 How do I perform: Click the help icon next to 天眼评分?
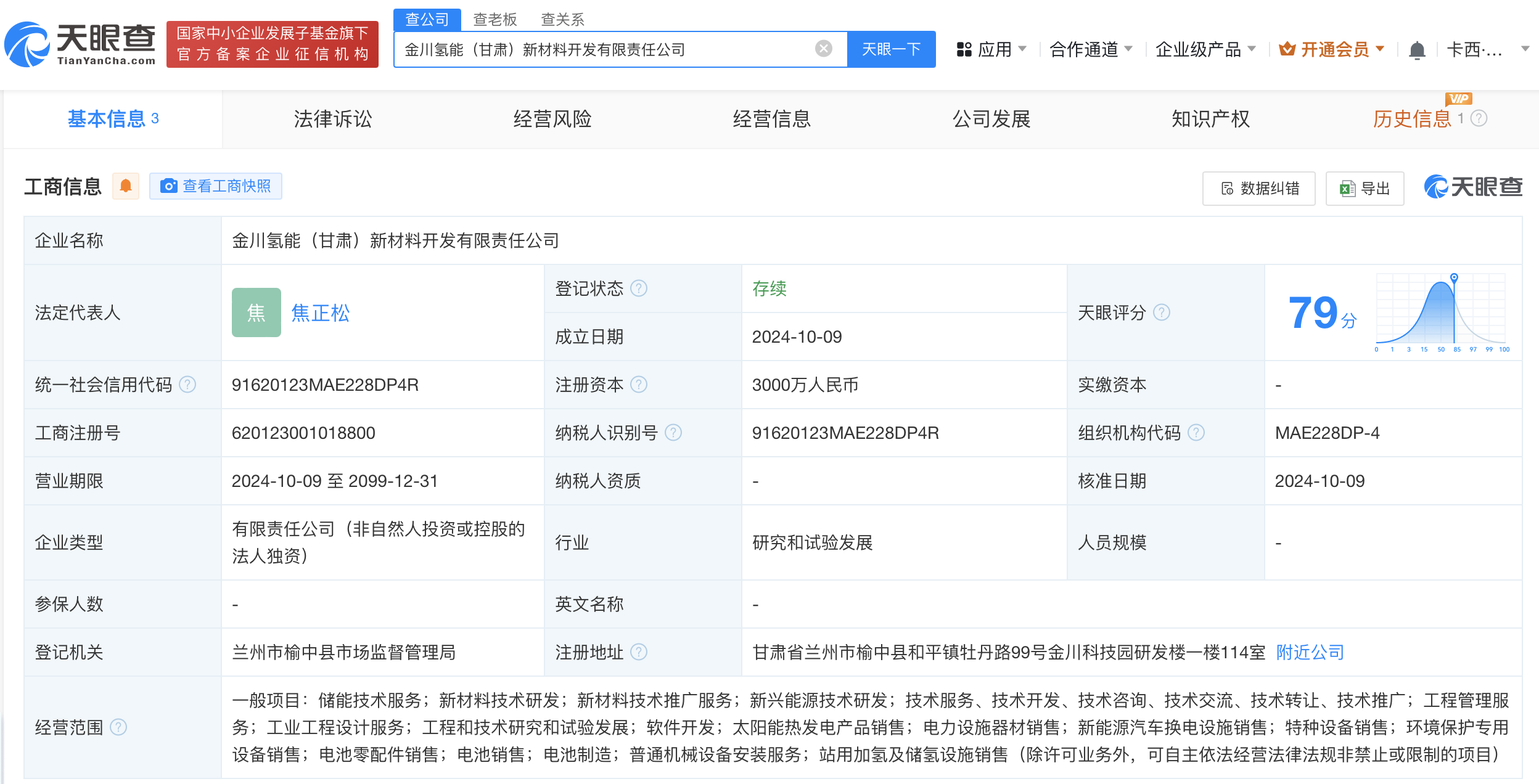[1162, 312]
